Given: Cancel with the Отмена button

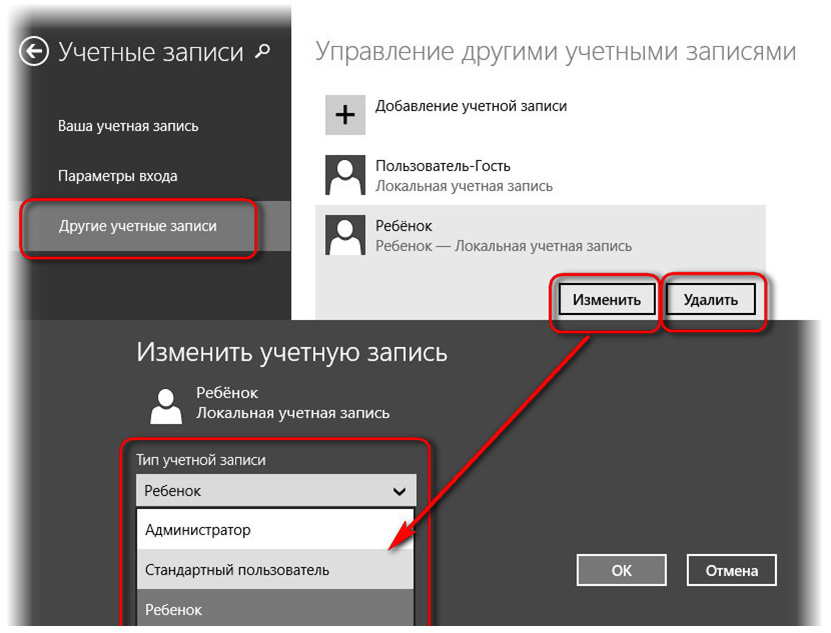Looking at the screenshot, I should 732,570.
